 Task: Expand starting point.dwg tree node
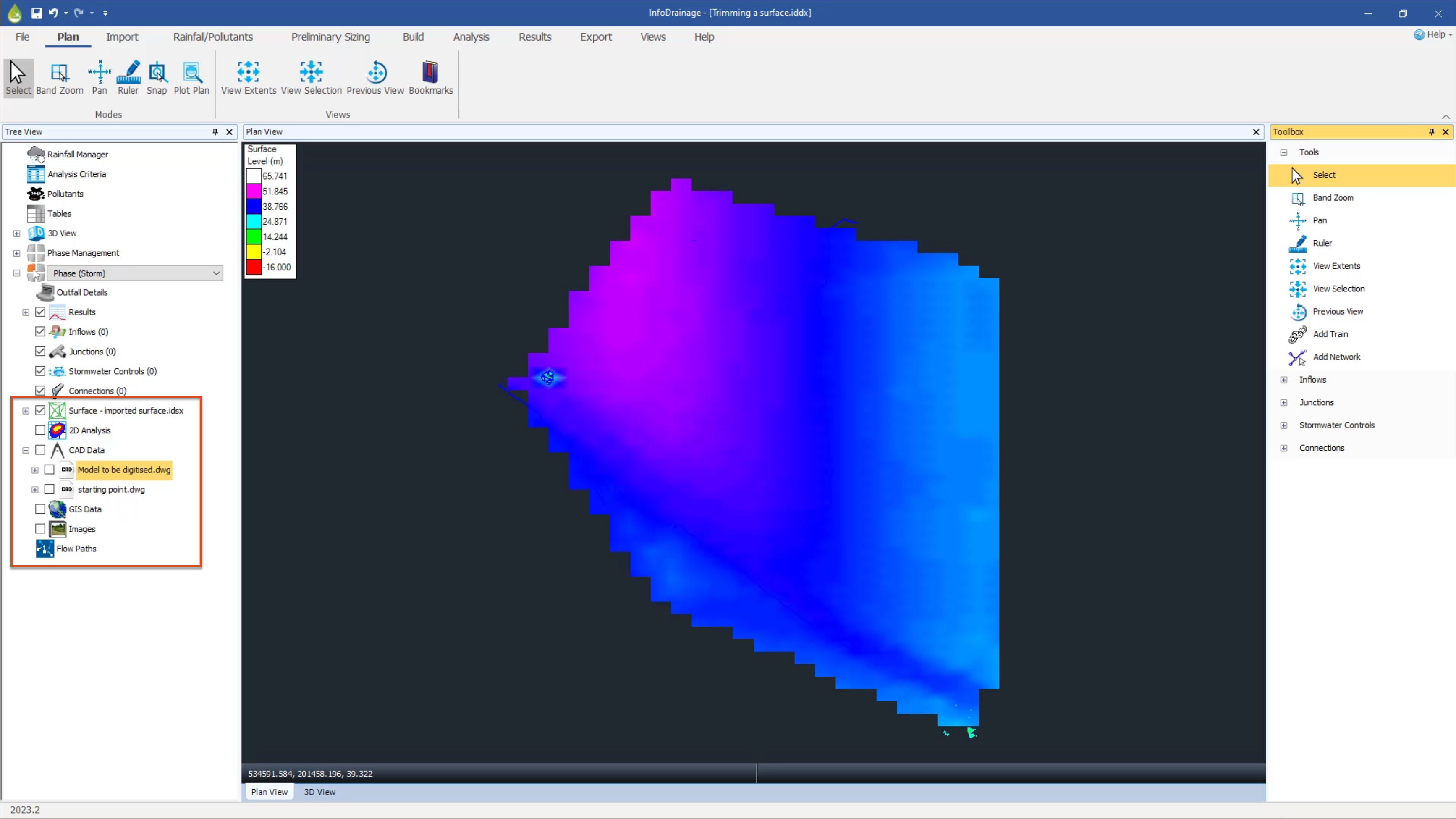(x=35, y=490)
